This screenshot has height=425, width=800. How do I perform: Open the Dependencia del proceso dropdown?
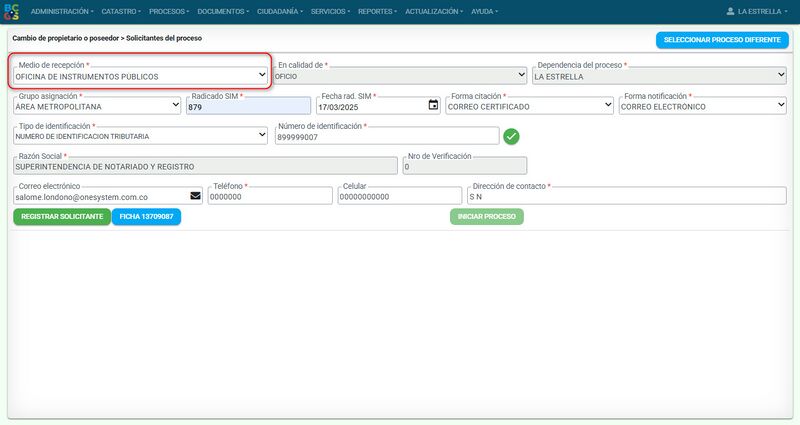tap(659, 76)
